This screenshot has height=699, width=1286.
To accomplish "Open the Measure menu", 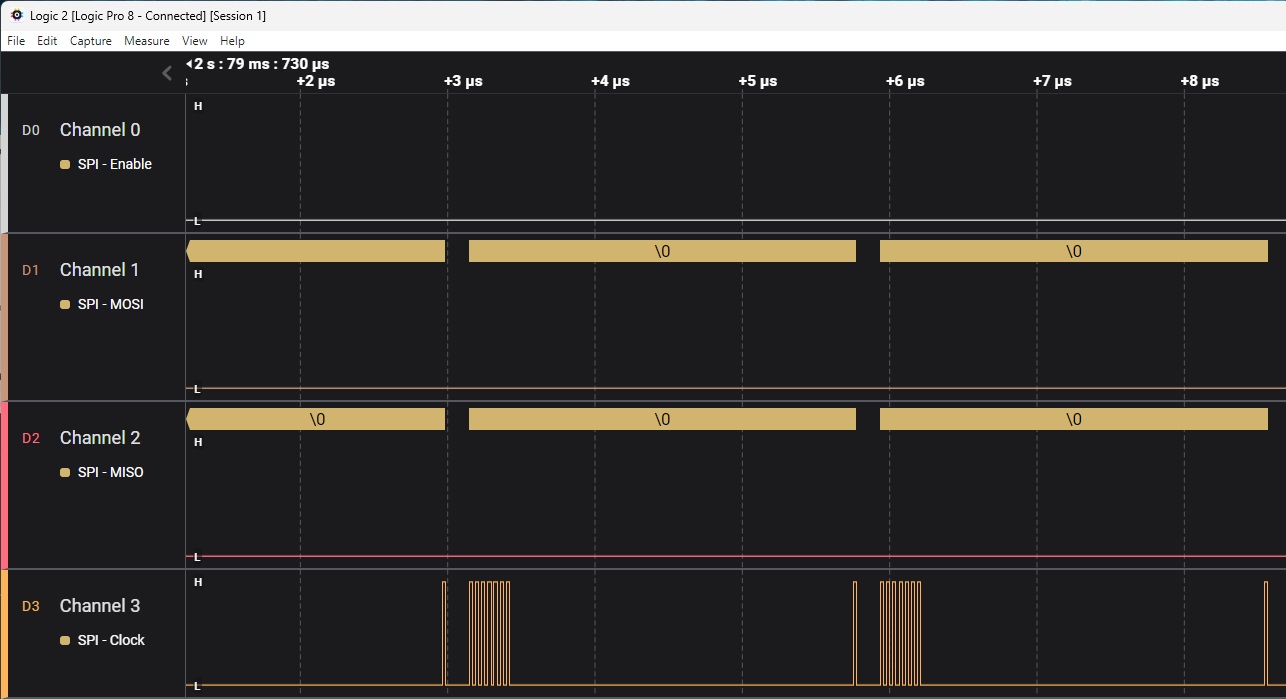I will pos(147,41).
